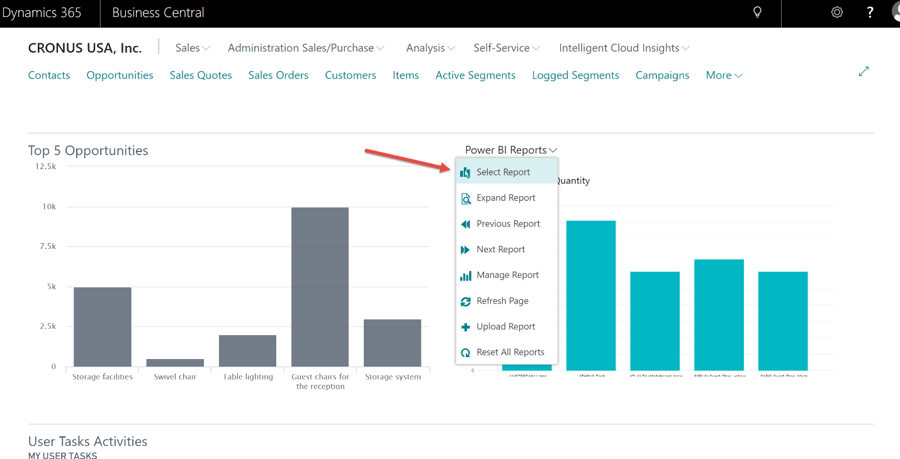The width and height of the screenshot is (900, 459).
Task: Click the Swivel chair axis label
Action: (x=175, y=377)
